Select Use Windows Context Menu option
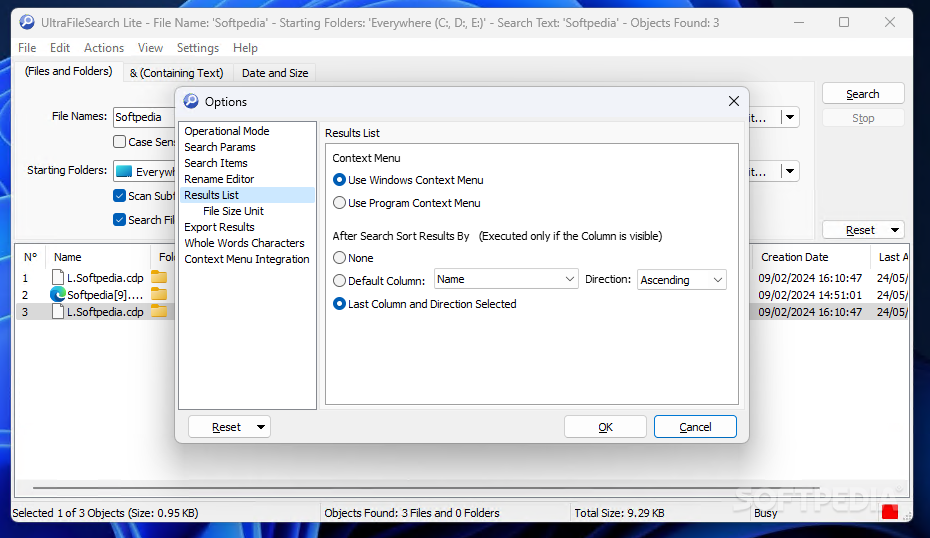 click(x=339, y=180)
